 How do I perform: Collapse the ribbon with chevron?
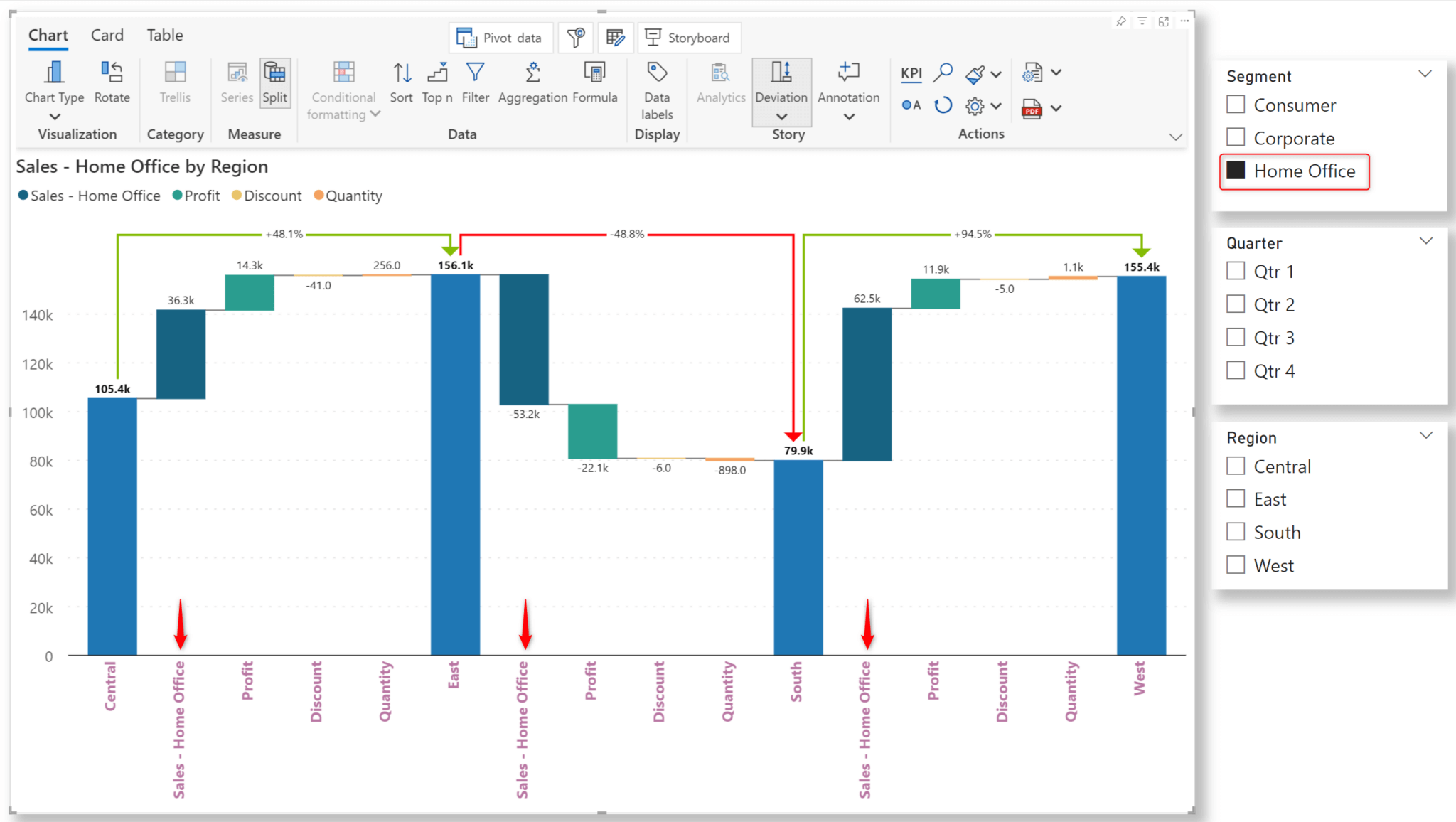[x=1176, y=137]
